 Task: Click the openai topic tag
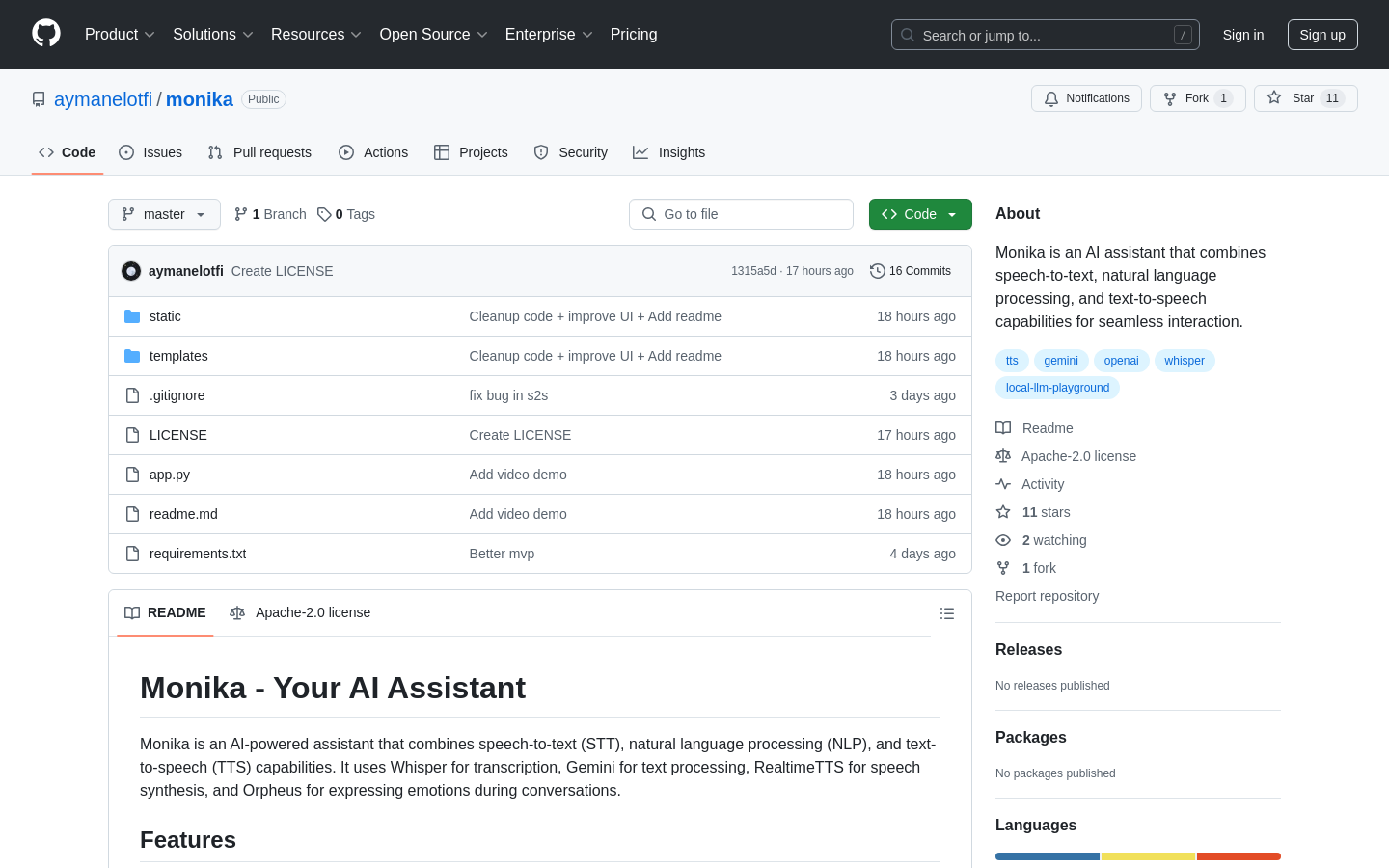click(1122, 361)
